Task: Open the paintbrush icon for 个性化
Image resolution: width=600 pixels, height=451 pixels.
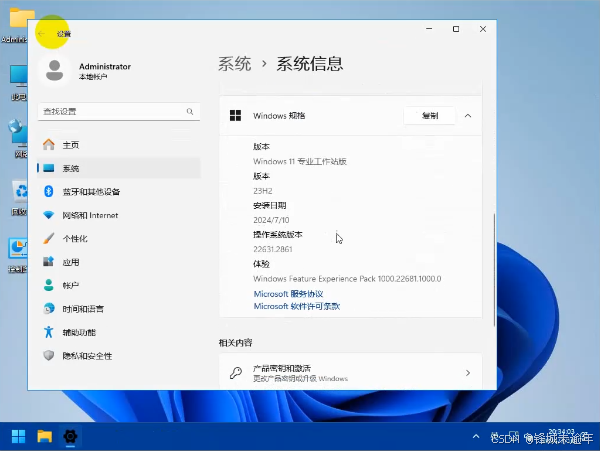Action: pos(49,238)
